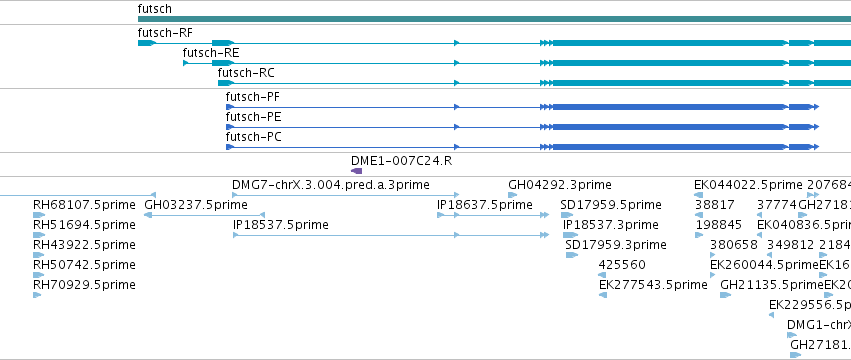The height and width of the screenshot is (360, 851).
Task: Select the purple DME1-007C24.R feature
Action: [x=357, y=171]
